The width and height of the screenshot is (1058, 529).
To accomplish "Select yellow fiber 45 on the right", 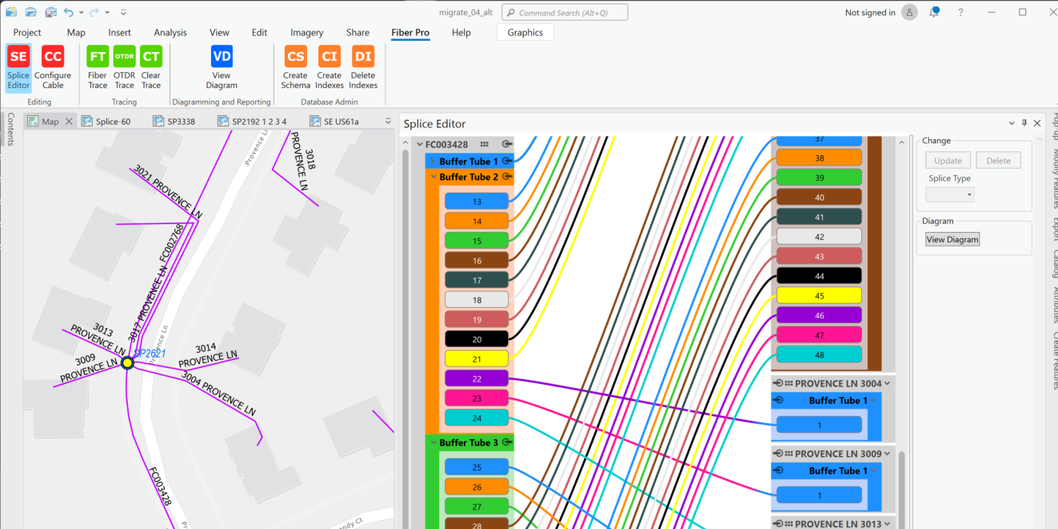I will pos(819,296).
